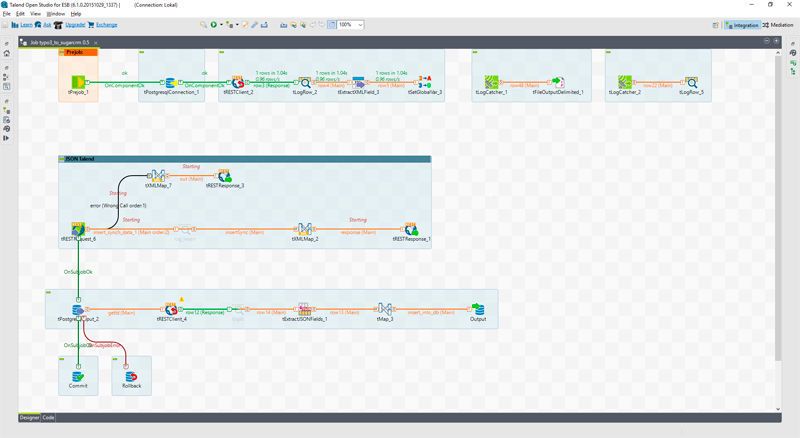
Task: Click the play-step icon in left sidebar
Action: 6,138
